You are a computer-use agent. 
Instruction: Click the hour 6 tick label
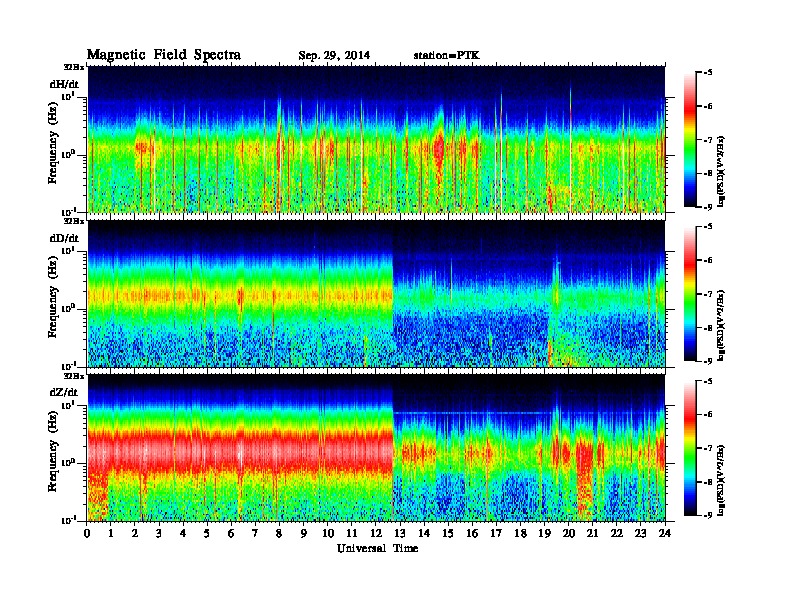[x=231, y=533]
